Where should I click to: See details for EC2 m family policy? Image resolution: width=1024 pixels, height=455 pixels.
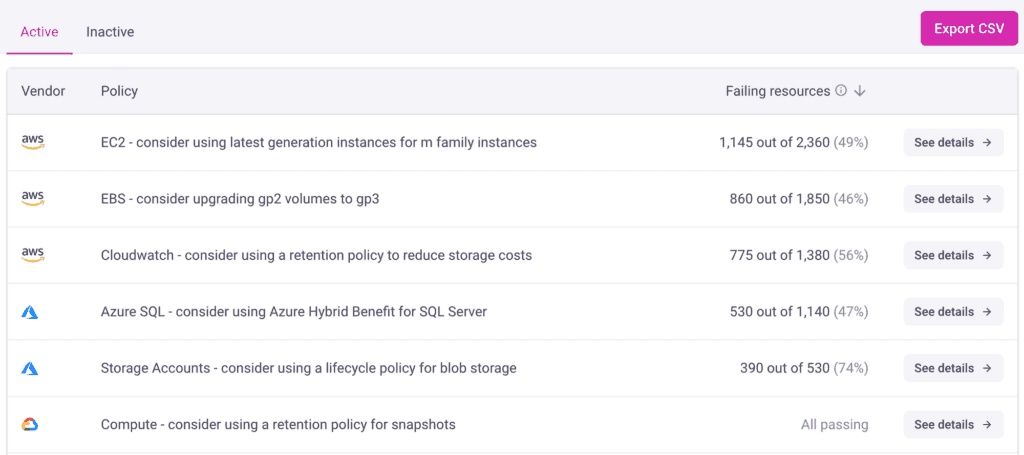tap(952, 143)
